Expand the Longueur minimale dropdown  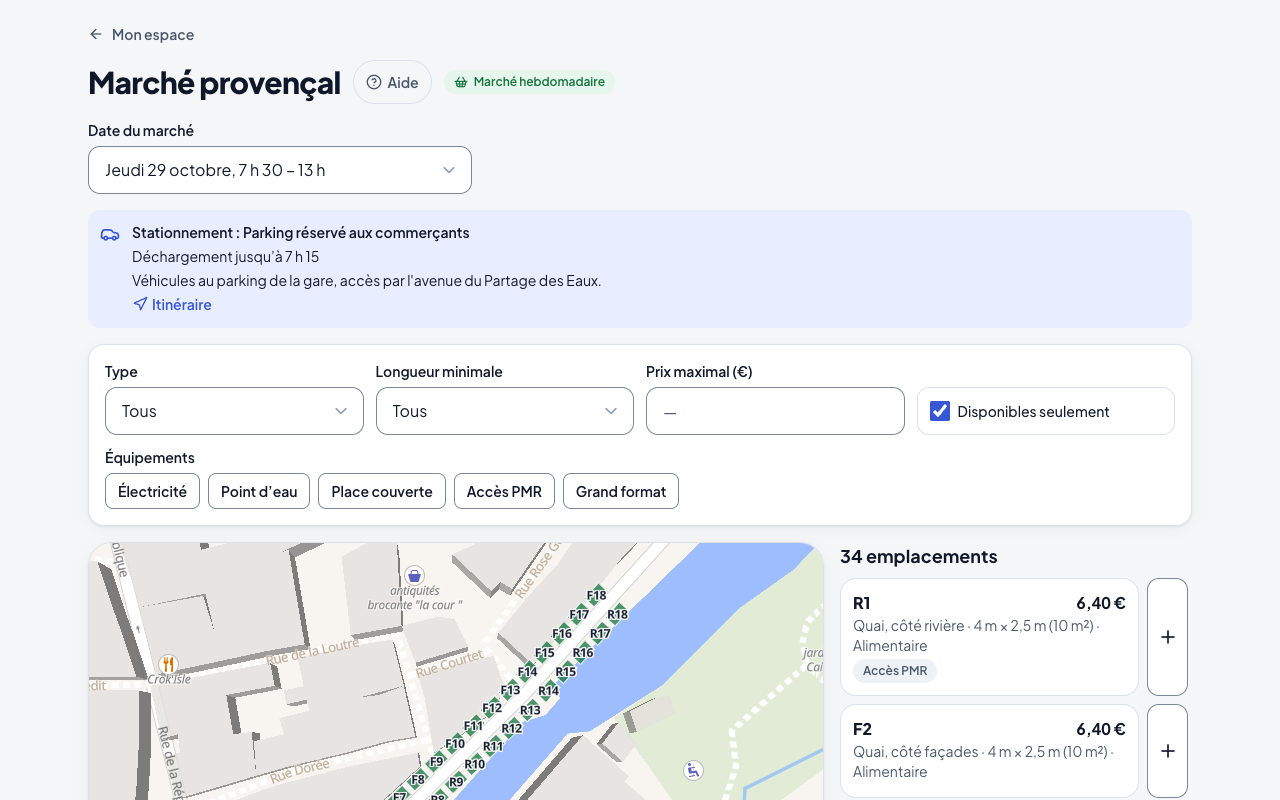(x=505, y=411)
